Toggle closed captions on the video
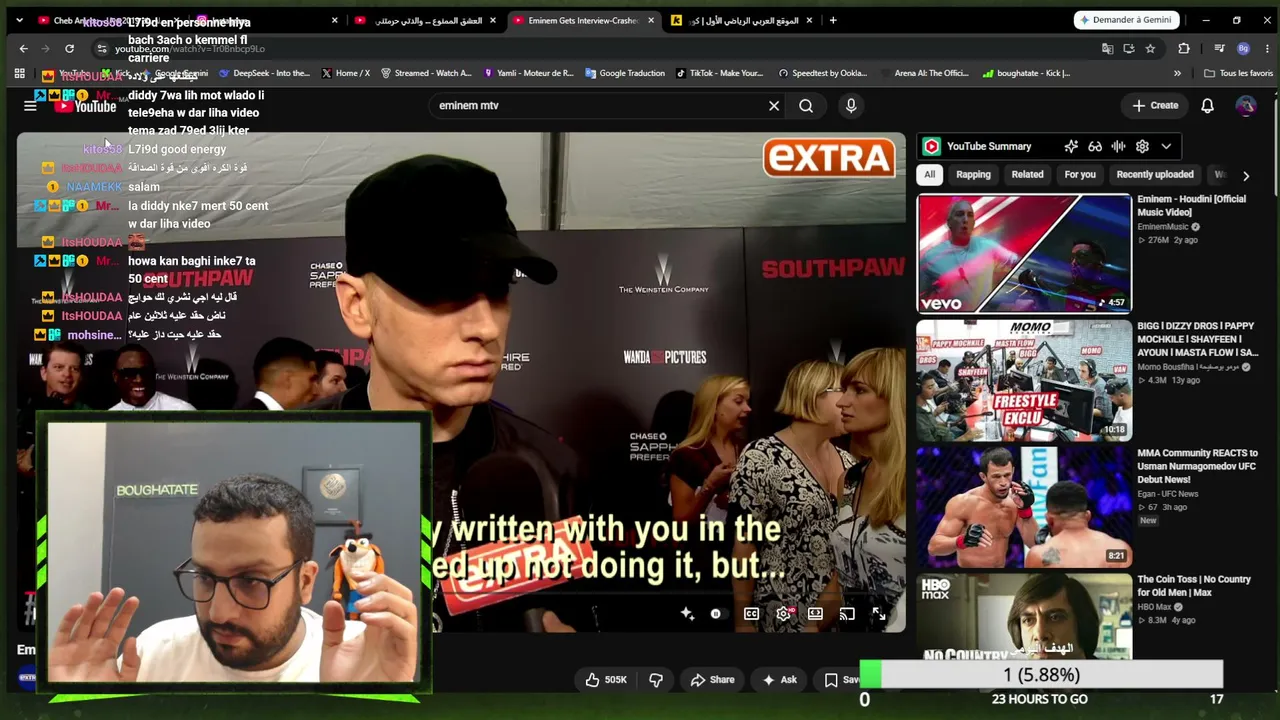Screen dimensions: 1280x720 click(751, 614)
